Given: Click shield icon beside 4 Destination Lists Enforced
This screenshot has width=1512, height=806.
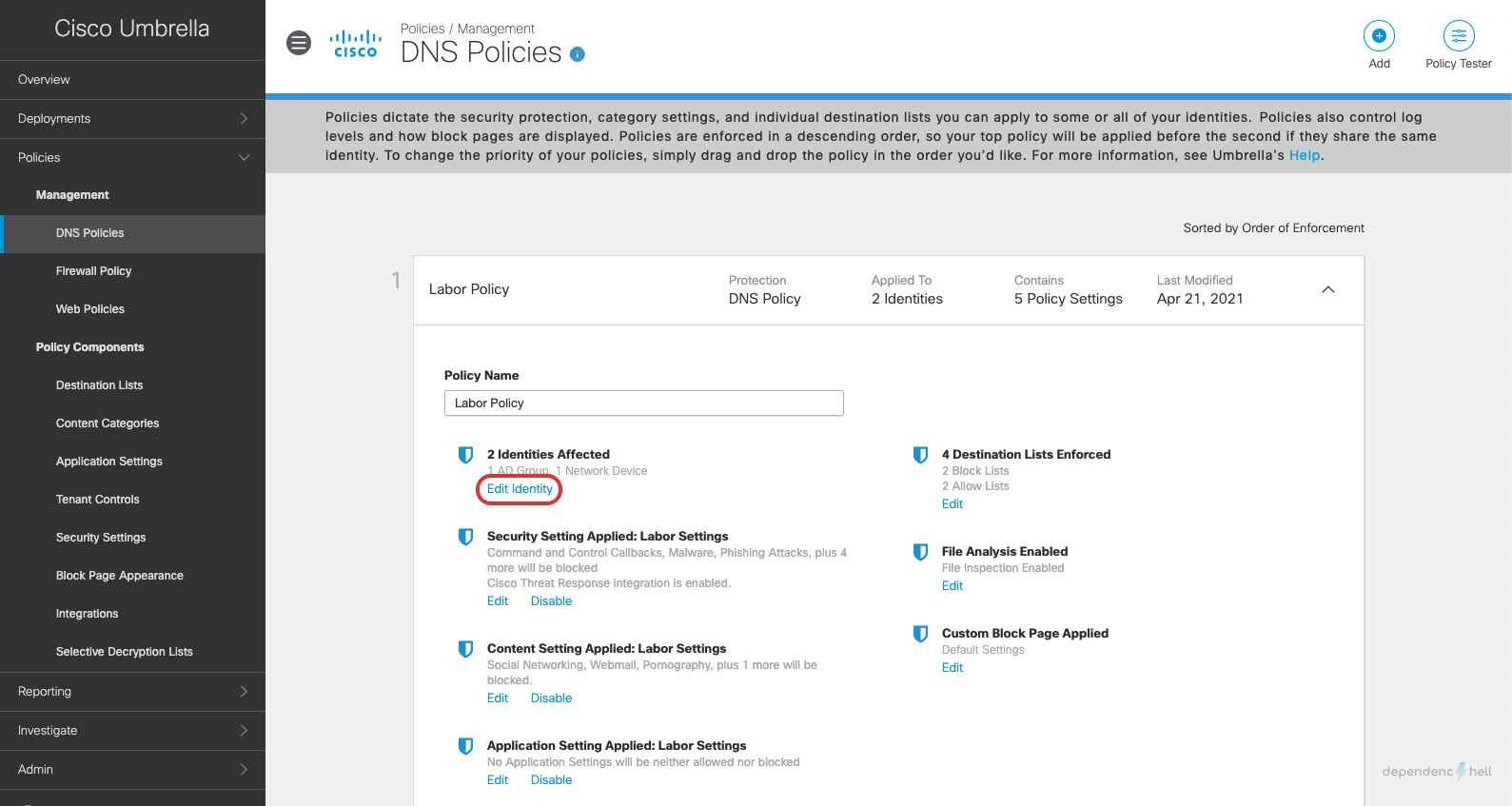Looking at the screenshot, I should pyautogui.click(x=921, y=455).
